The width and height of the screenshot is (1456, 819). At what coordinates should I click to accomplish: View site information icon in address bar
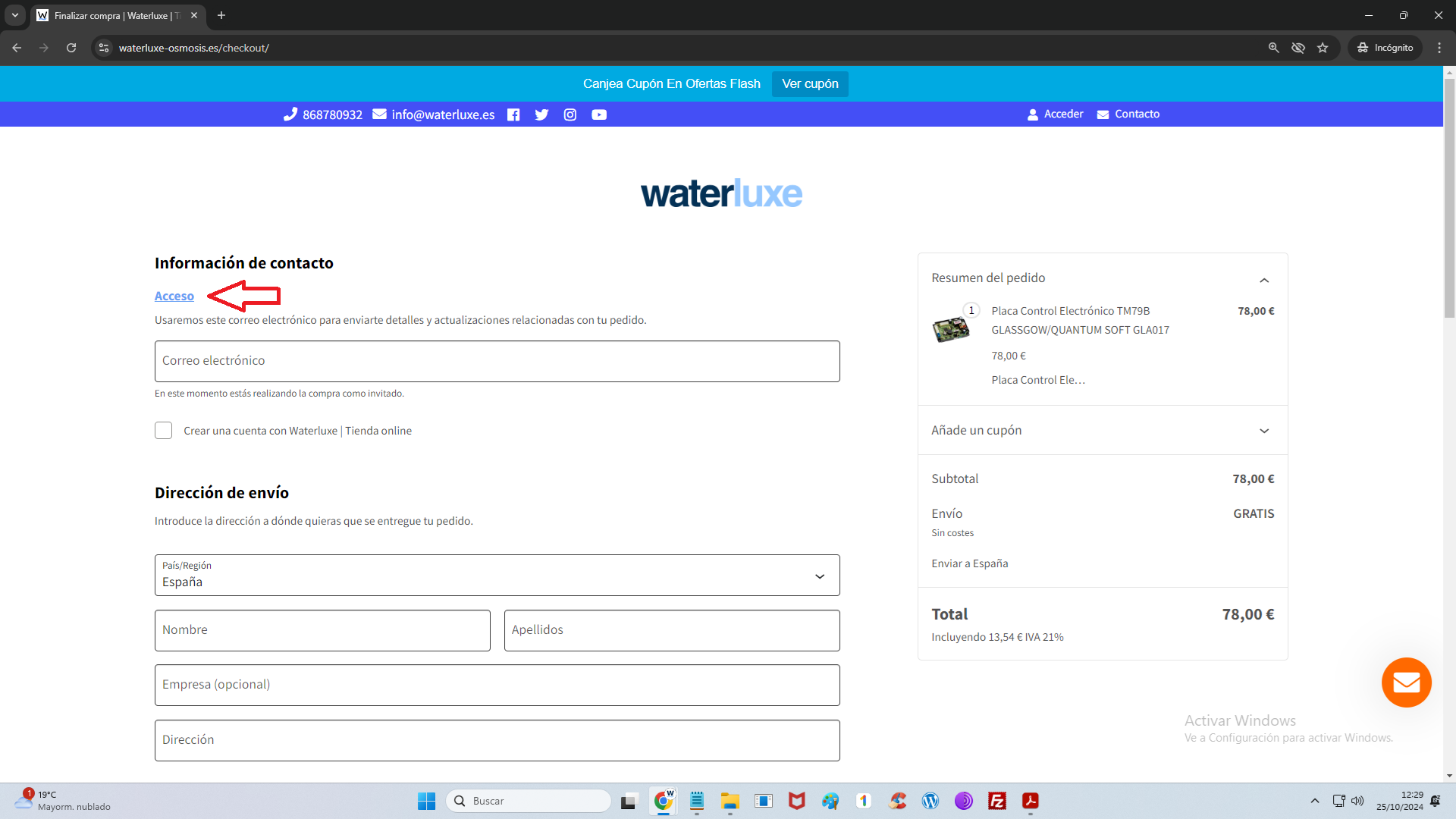[x=104, y=48]
